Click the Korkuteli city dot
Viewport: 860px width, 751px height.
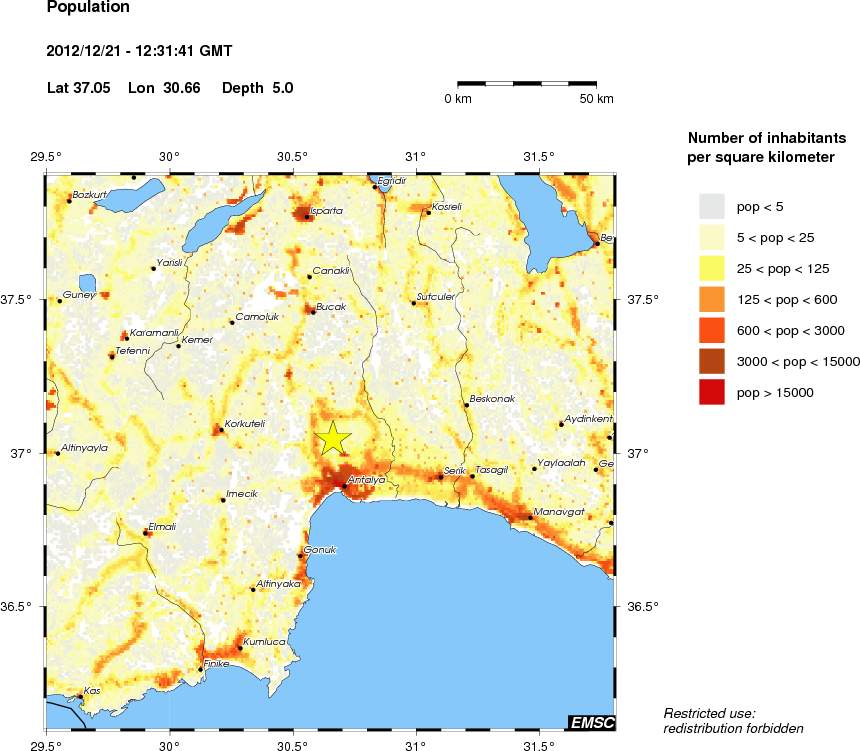point(221,430)
